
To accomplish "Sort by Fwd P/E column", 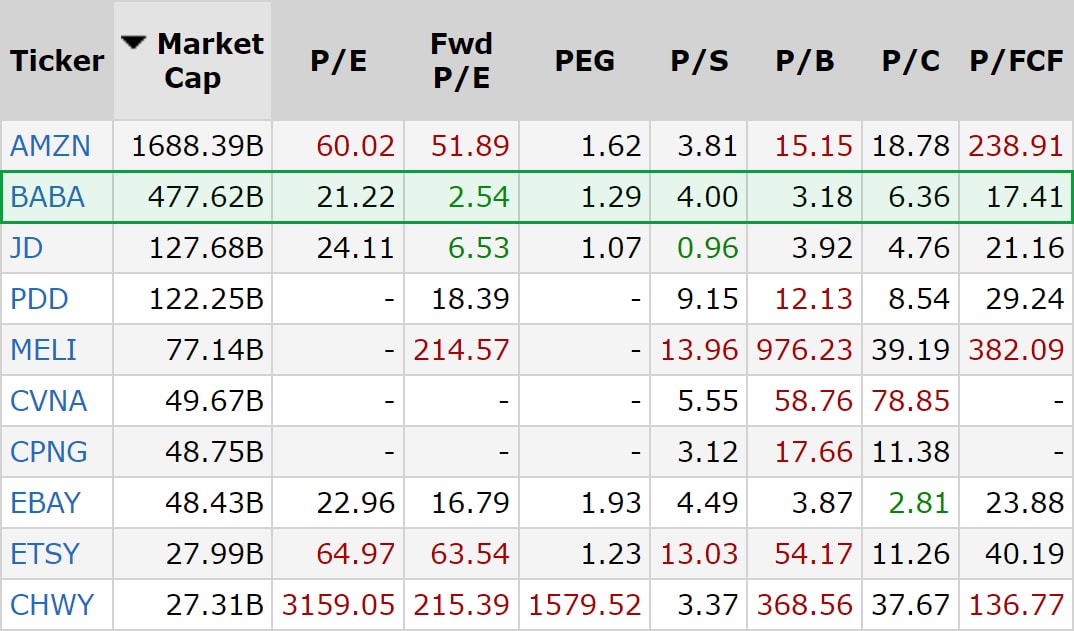I will click(x=461, y=60).
